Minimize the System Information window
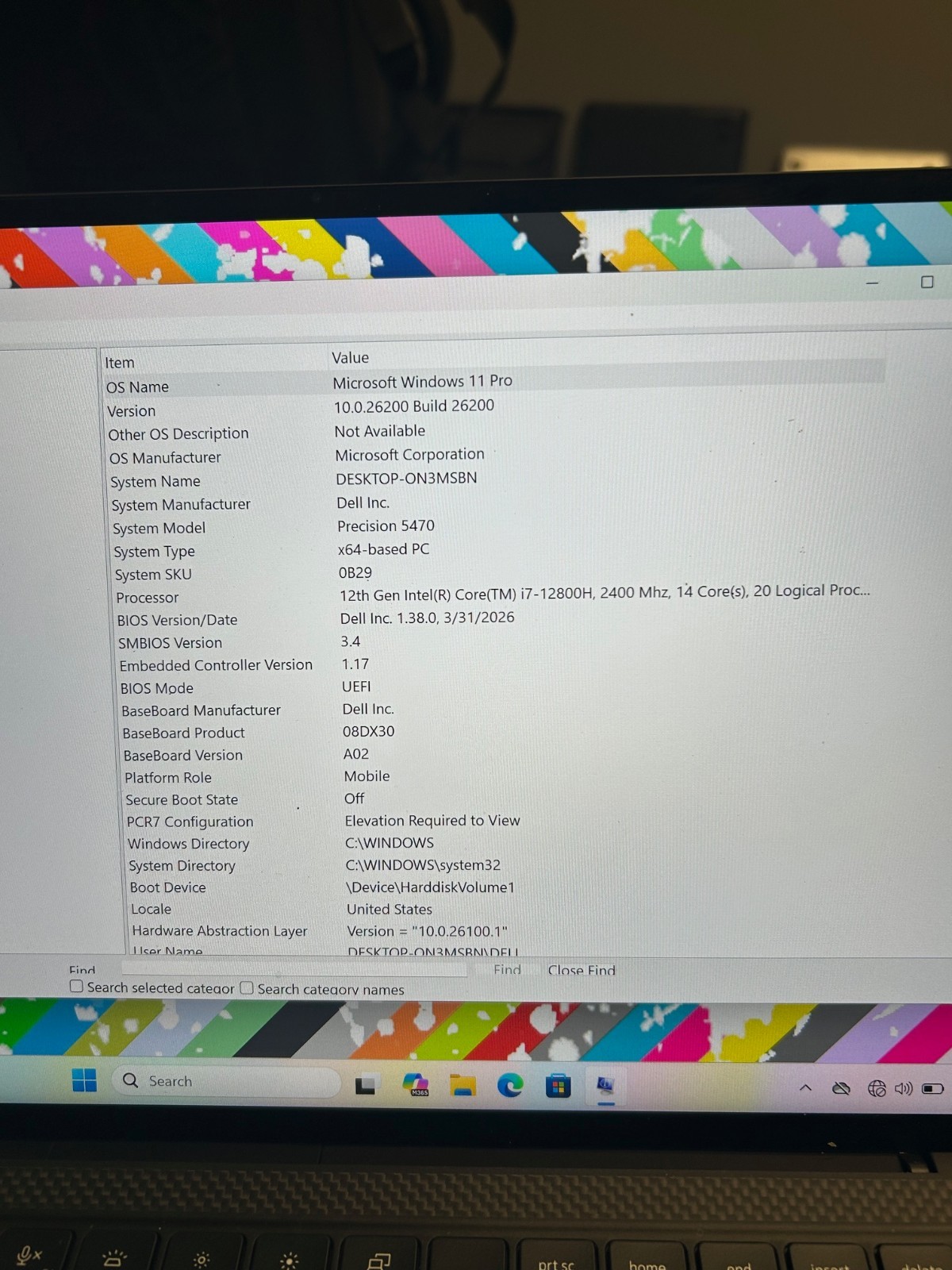Image resolution: width=952 pixels, height=1270 pixels. point(872,283)
